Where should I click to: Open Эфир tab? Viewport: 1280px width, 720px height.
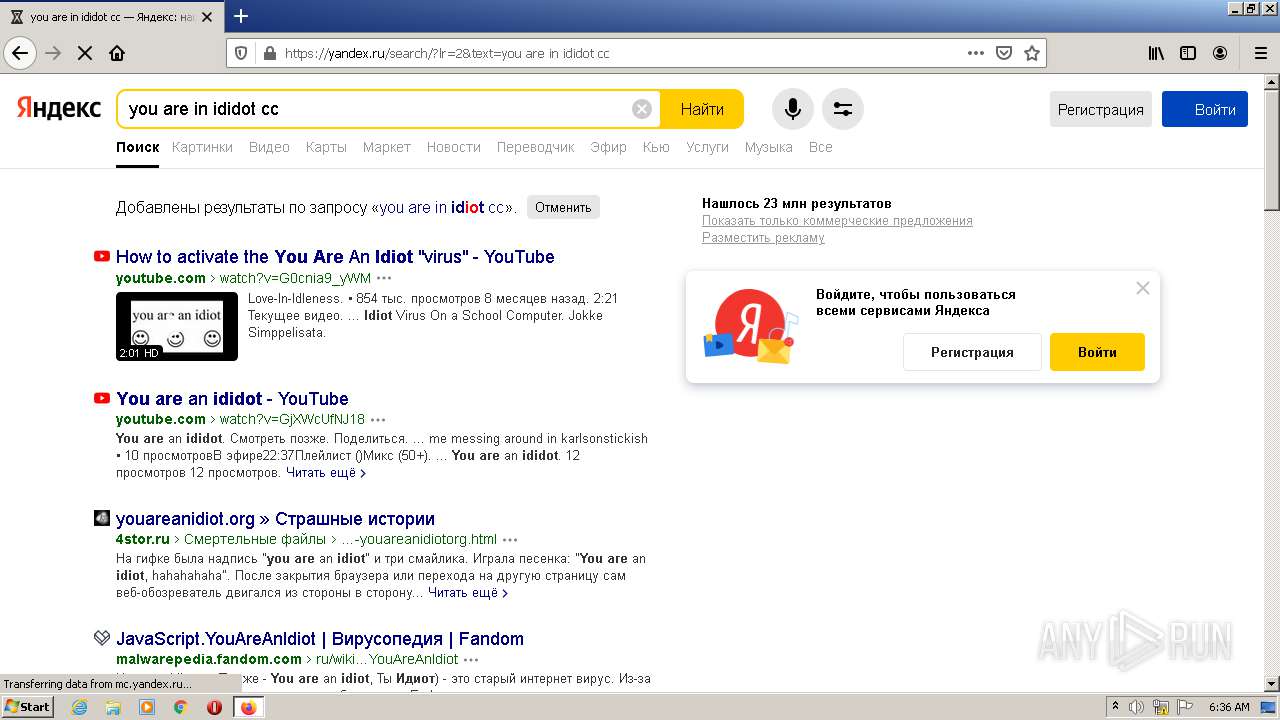coord(608,147)
